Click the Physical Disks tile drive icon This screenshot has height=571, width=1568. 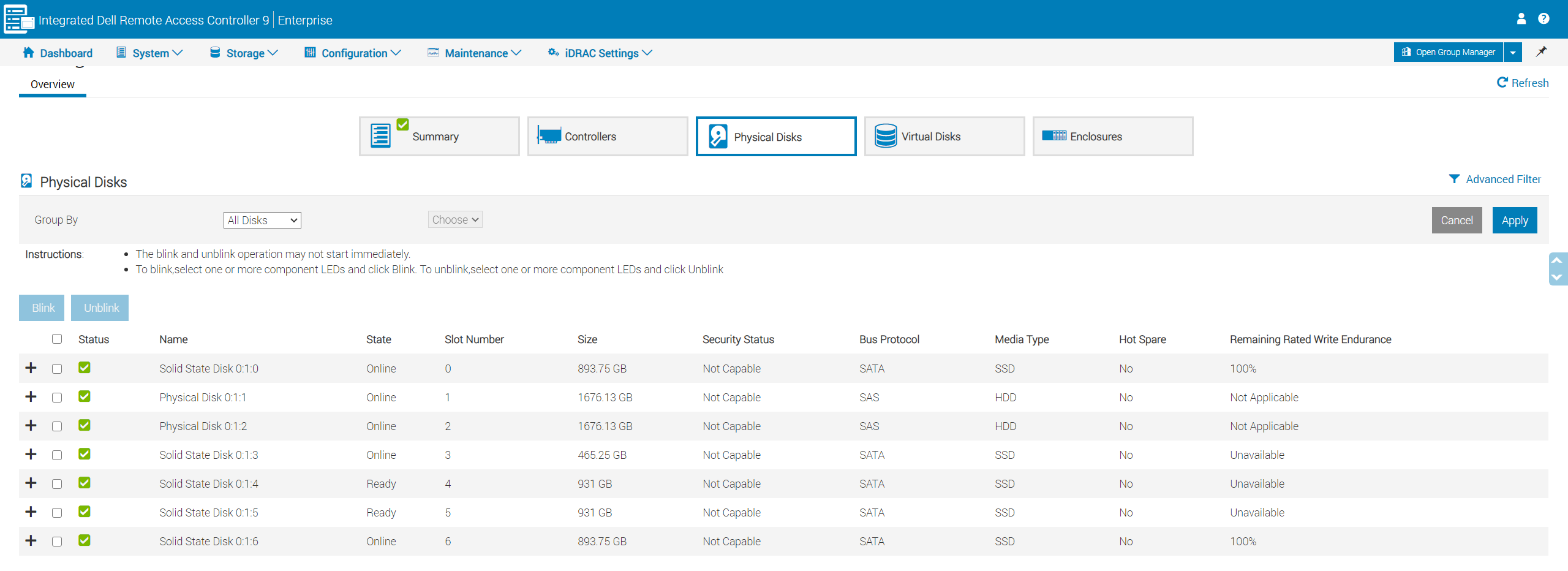(718, 136)
